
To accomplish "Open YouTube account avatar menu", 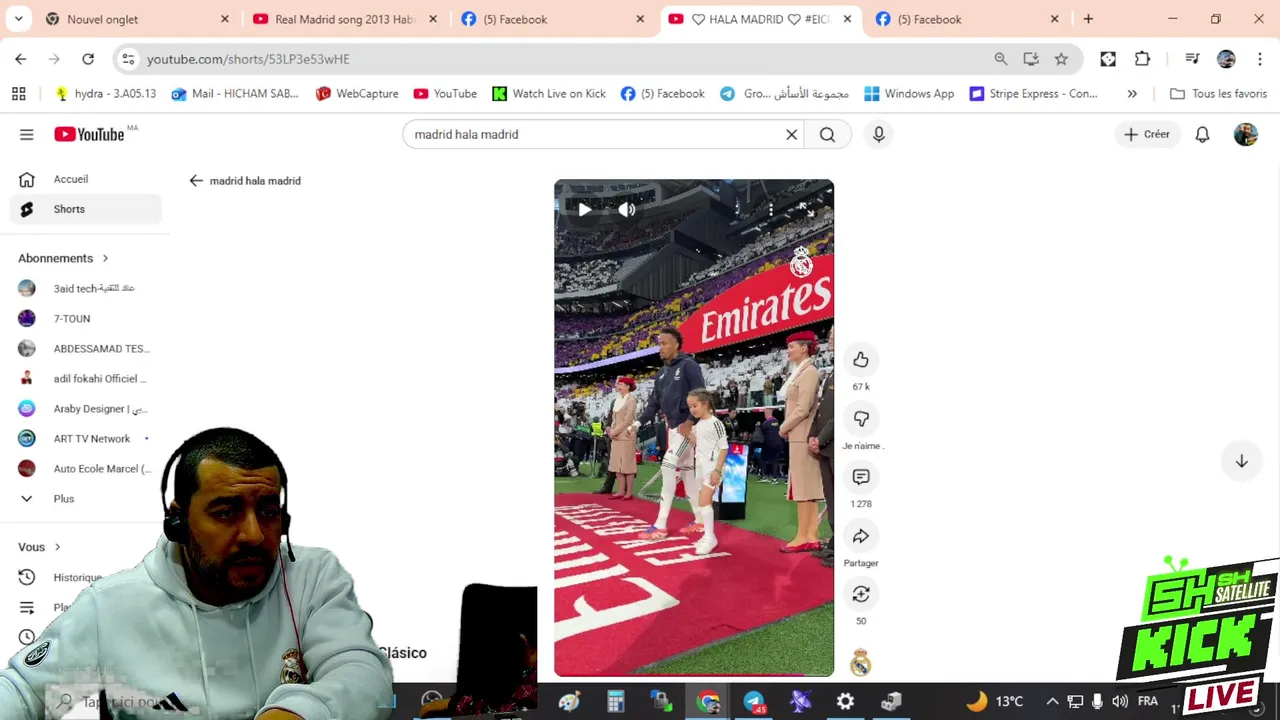I will pos(1245,134).
